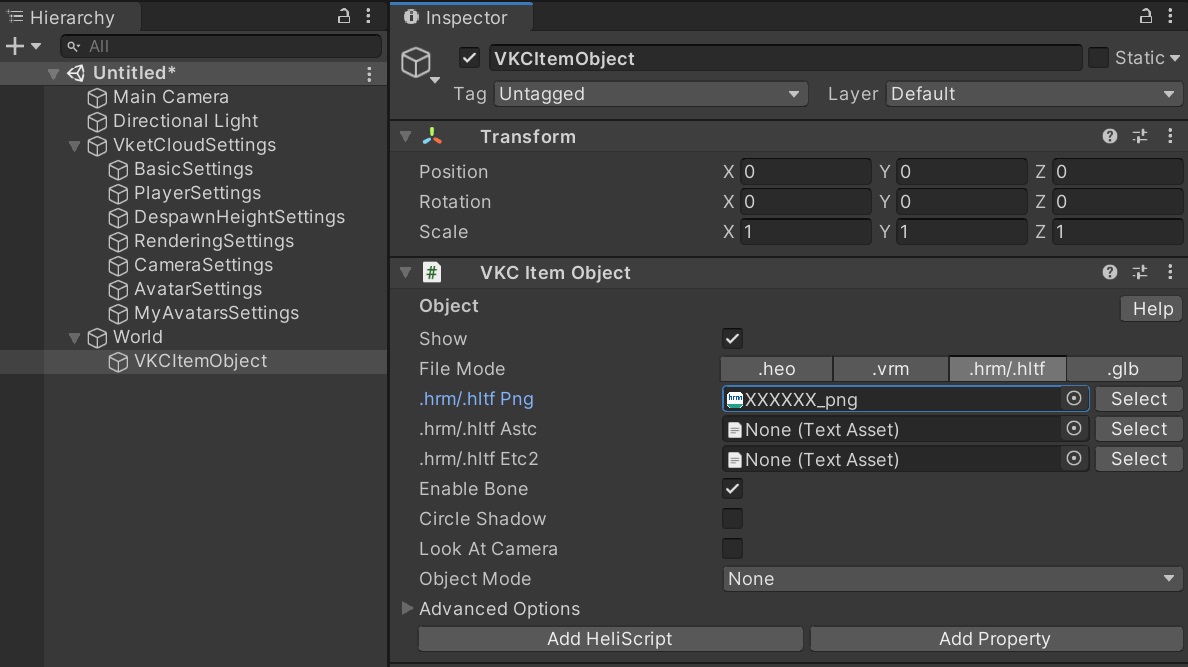Click the Inspector three-dot menu icon
Viewport: 1188px width, 667px height.
[x=1170, y=16]
